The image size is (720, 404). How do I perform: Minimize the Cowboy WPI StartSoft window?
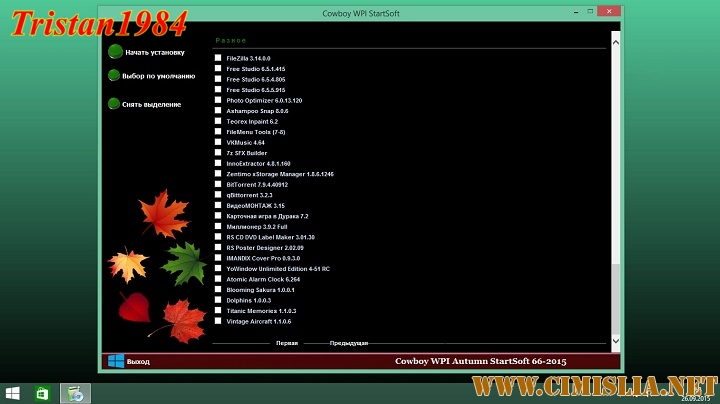pos(576,11)
